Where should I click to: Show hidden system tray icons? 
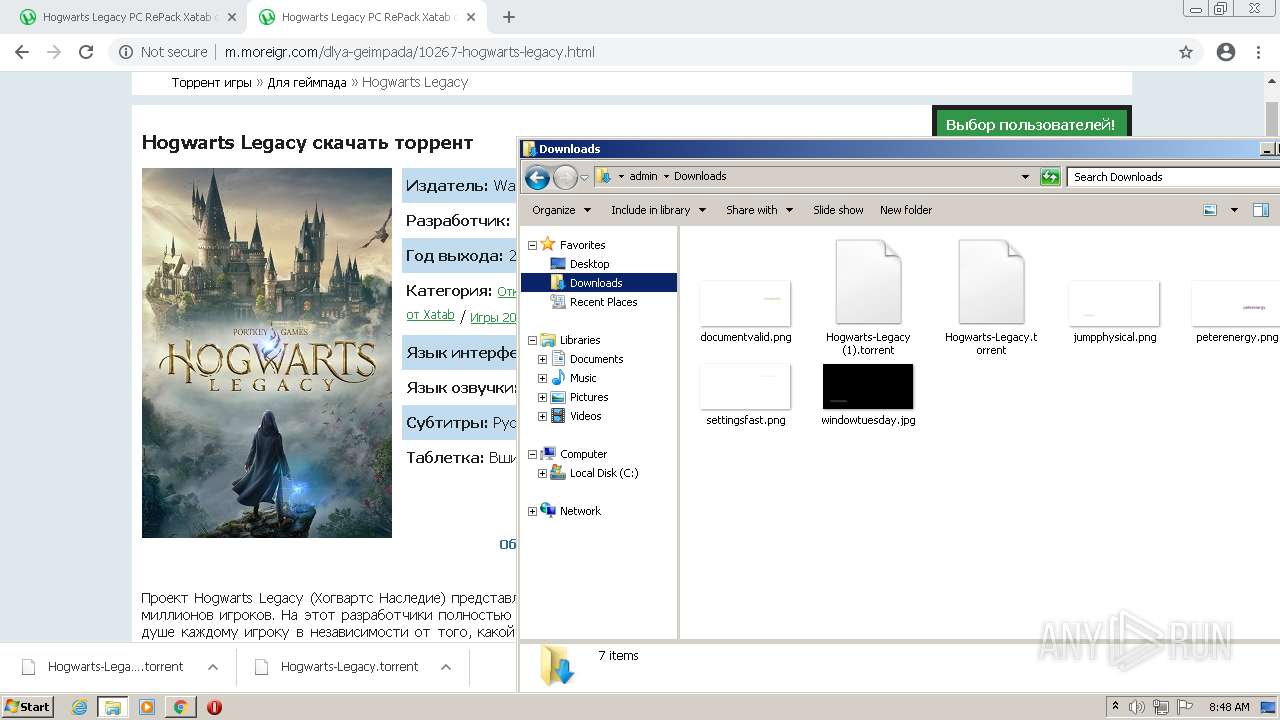point(1115,707)
